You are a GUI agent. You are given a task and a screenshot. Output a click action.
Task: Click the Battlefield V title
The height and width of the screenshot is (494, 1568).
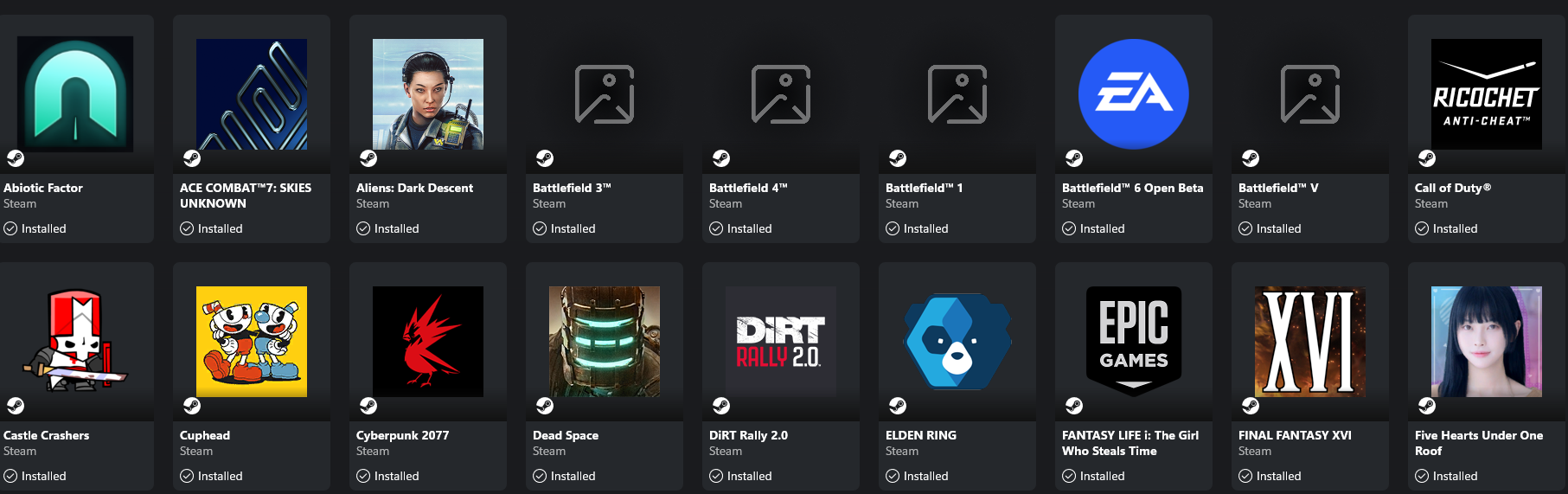[1278, 188]
